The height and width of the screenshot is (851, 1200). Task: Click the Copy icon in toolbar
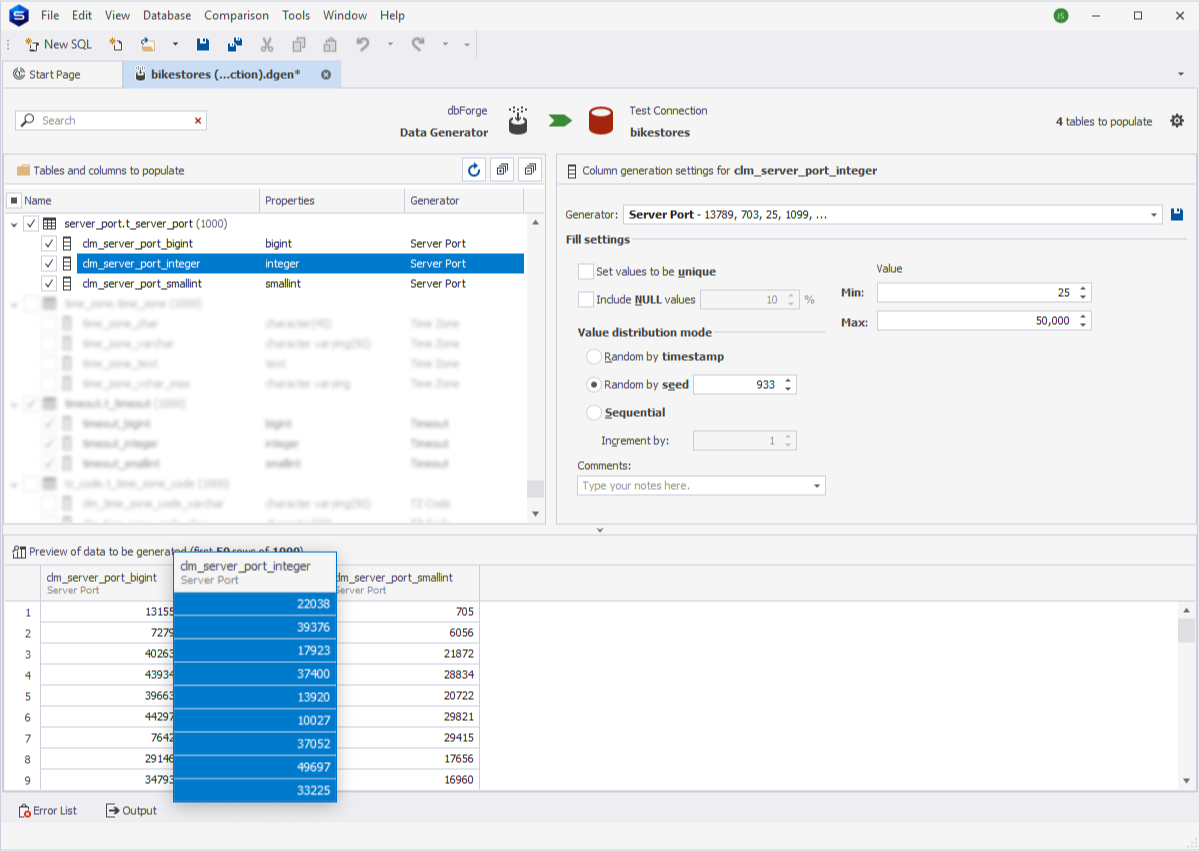tap(299, 44)
